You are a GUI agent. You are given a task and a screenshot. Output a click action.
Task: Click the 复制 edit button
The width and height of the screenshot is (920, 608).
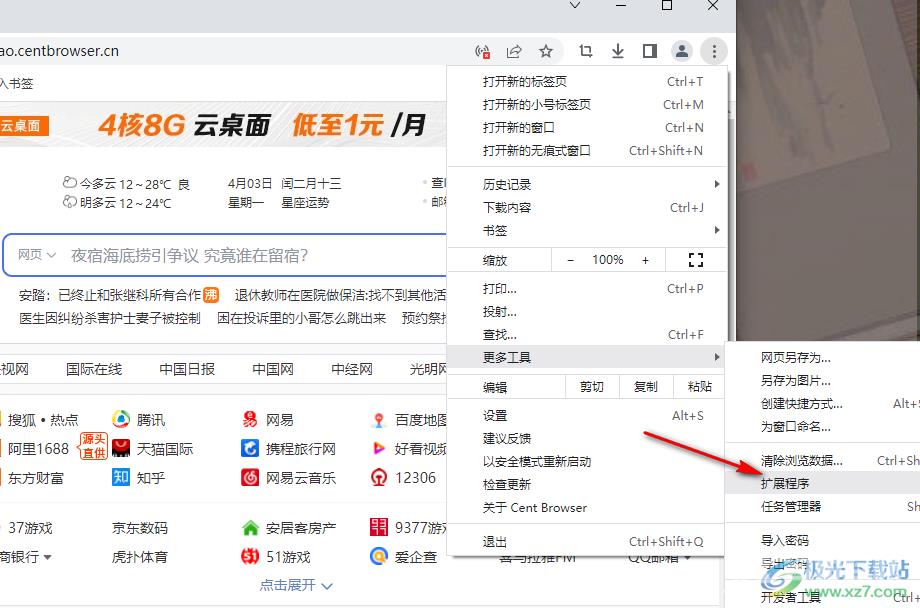(x=645, y=387)
